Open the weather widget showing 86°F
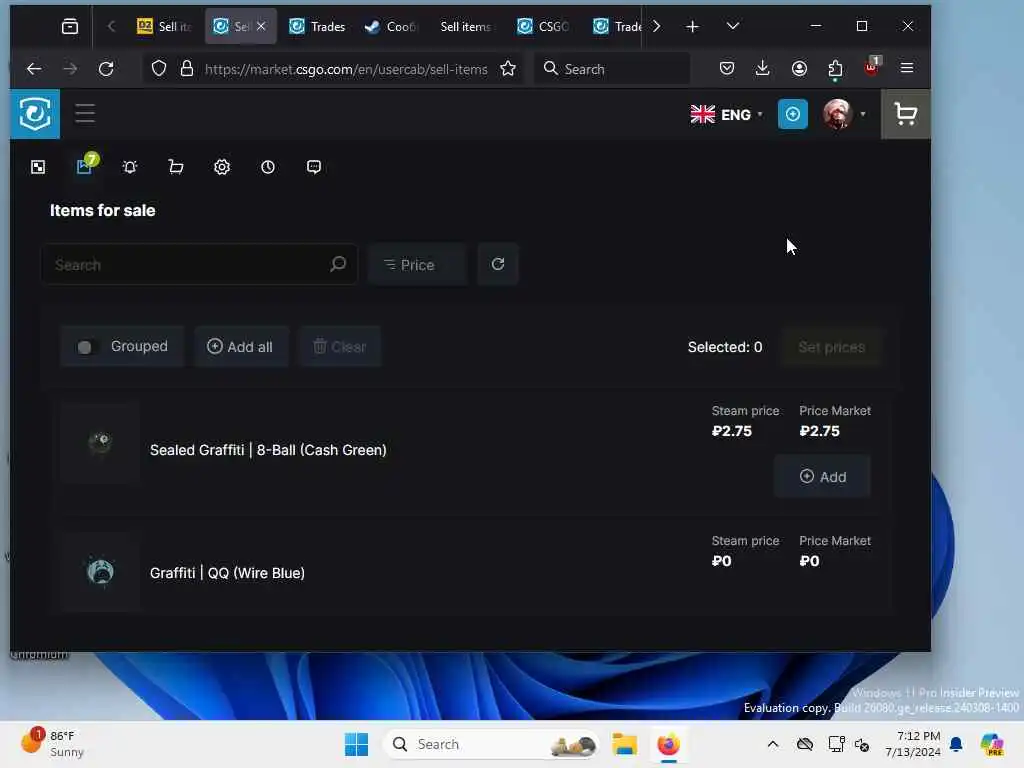This screenshot has width=1024, height=768. (x=52, y=743)
